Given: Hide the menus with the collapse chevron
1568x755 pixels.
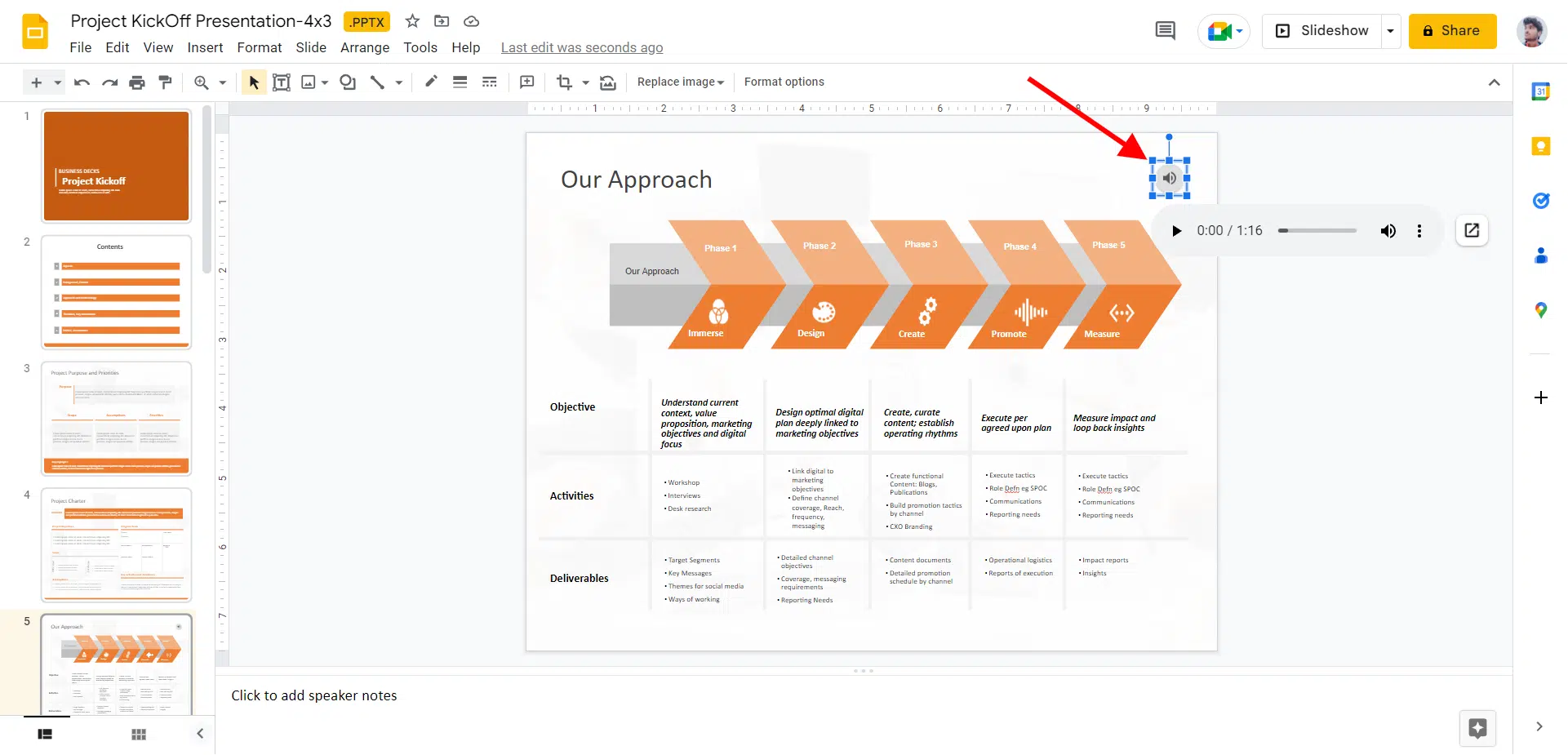Looking at the screenshot, I should point(1494,82).
